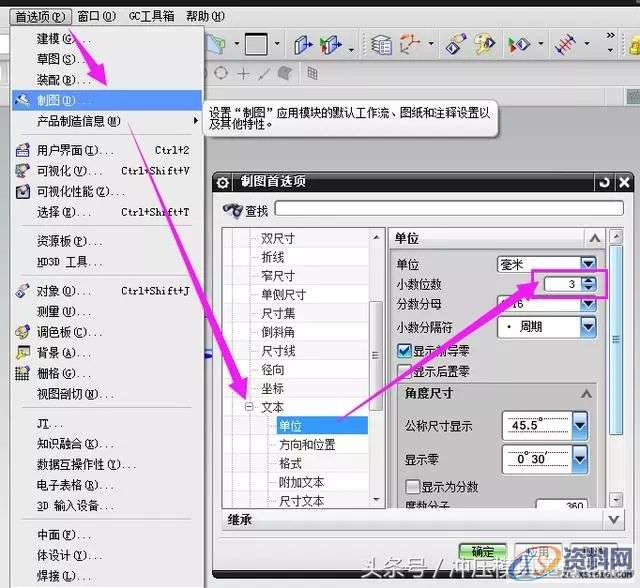Select 附加文本 in the tree
The width and height of the screenshot is (640, 588).
click(x=301, y=482)
